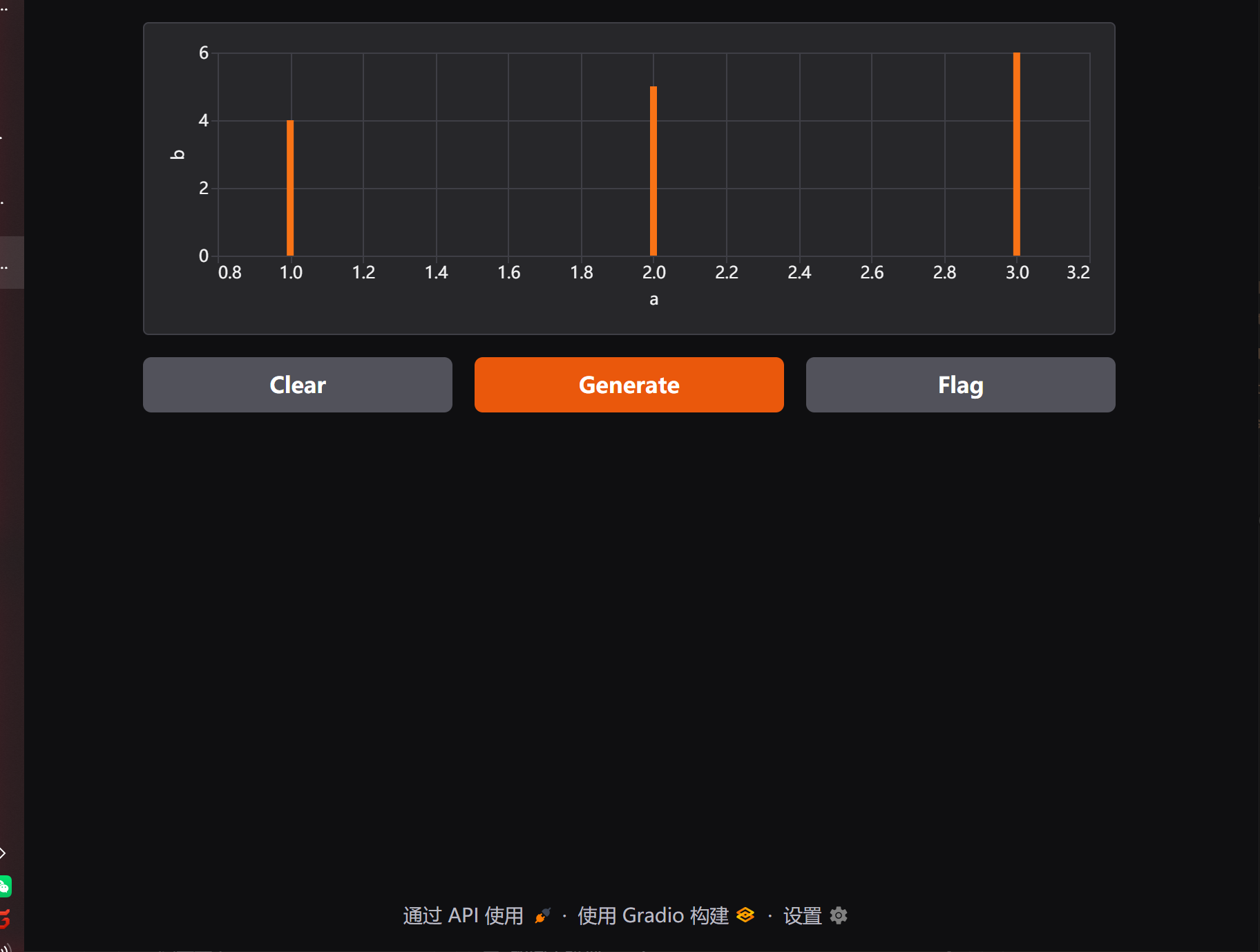Click the gear icon next to 设置

[839, 915]
